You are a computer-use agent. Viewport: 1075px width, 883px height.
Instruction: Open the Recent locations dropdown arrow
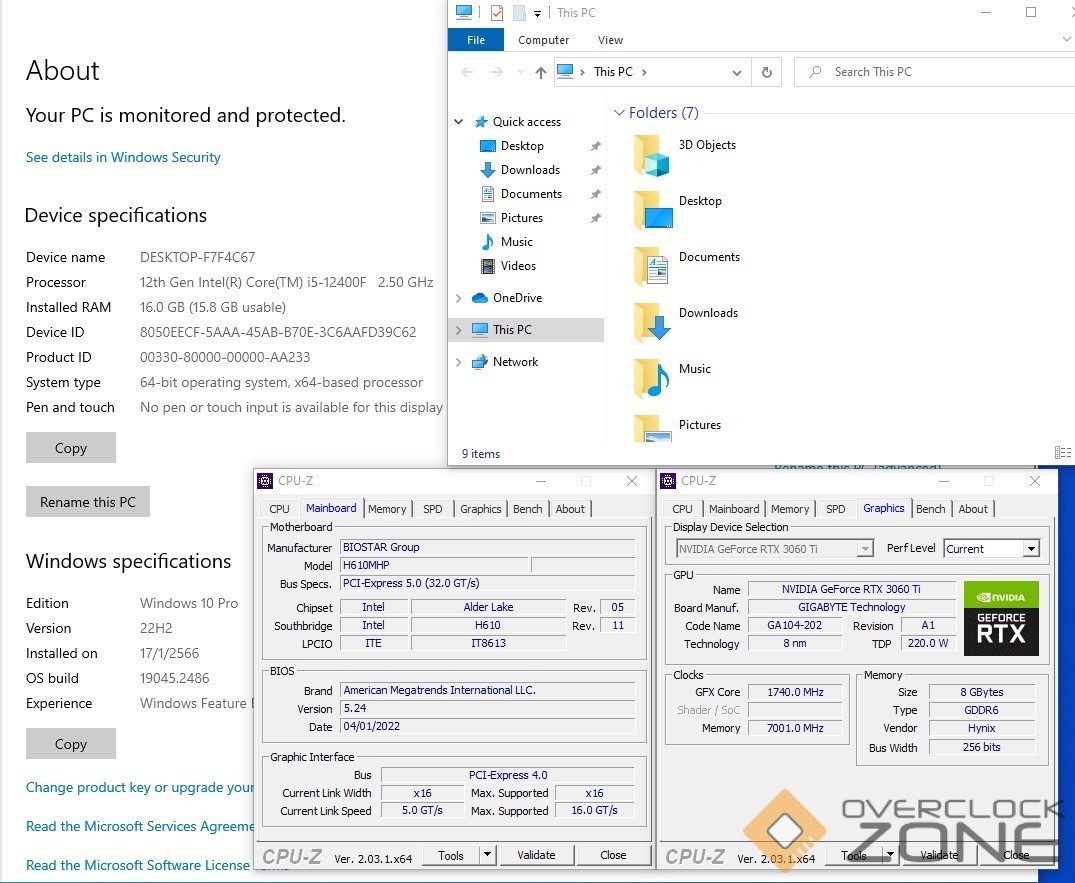tap(520, 72)
